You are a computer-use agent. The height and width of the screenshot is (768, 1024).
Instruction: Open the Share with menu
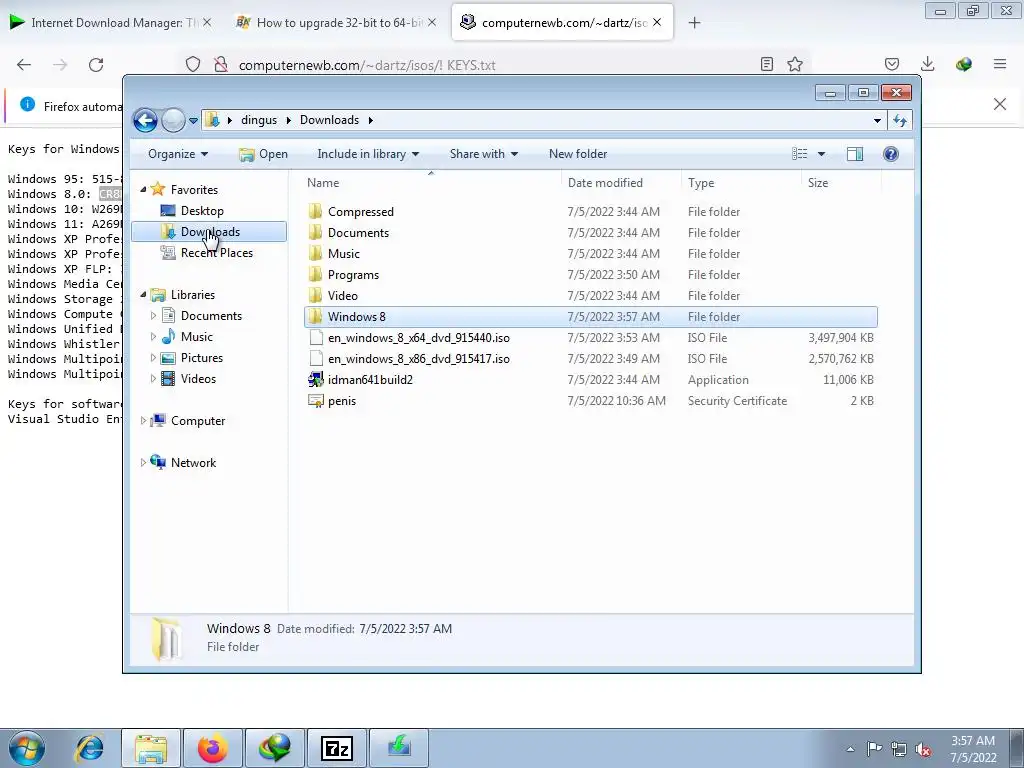(x=483, y=154)
